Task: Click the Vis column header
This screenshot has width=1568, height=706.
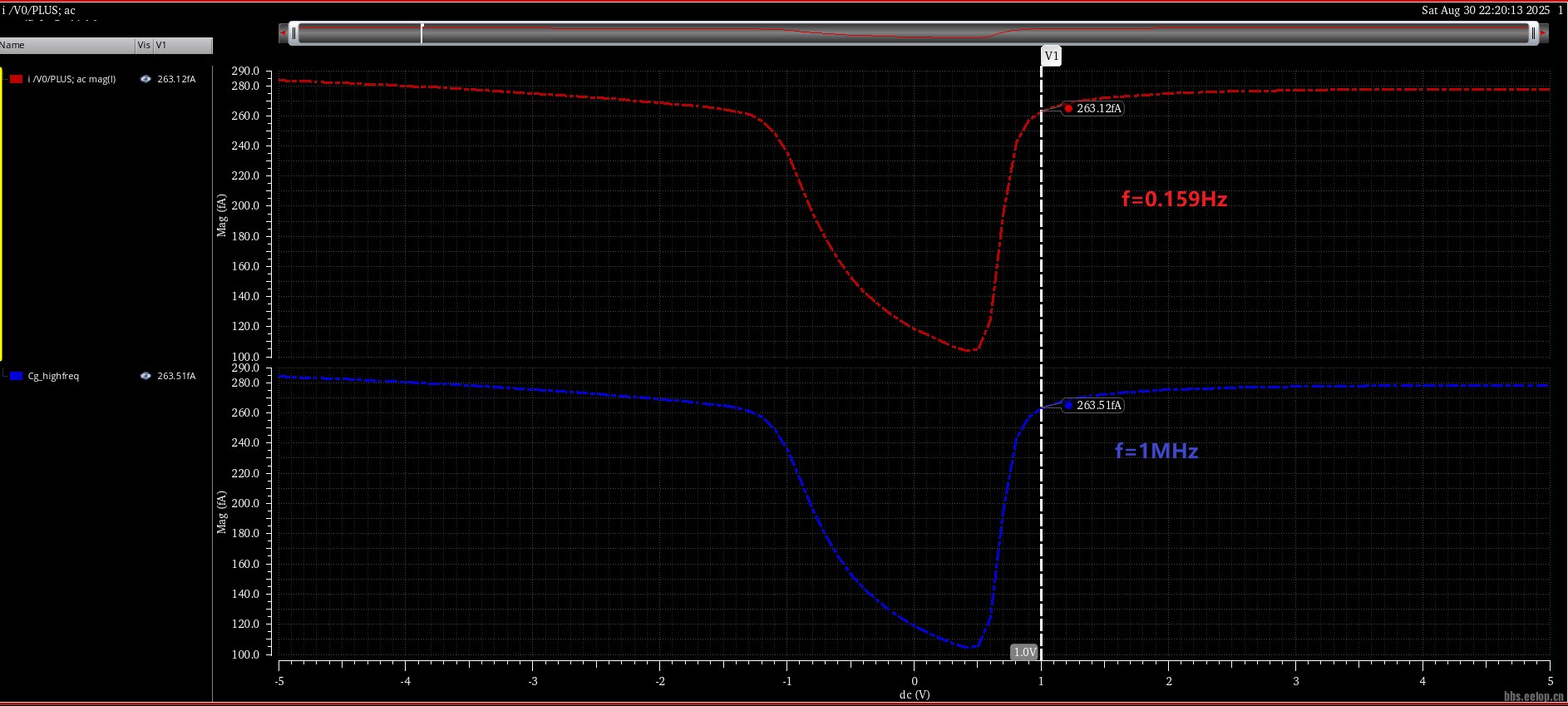Action: (x=144, y=45)
